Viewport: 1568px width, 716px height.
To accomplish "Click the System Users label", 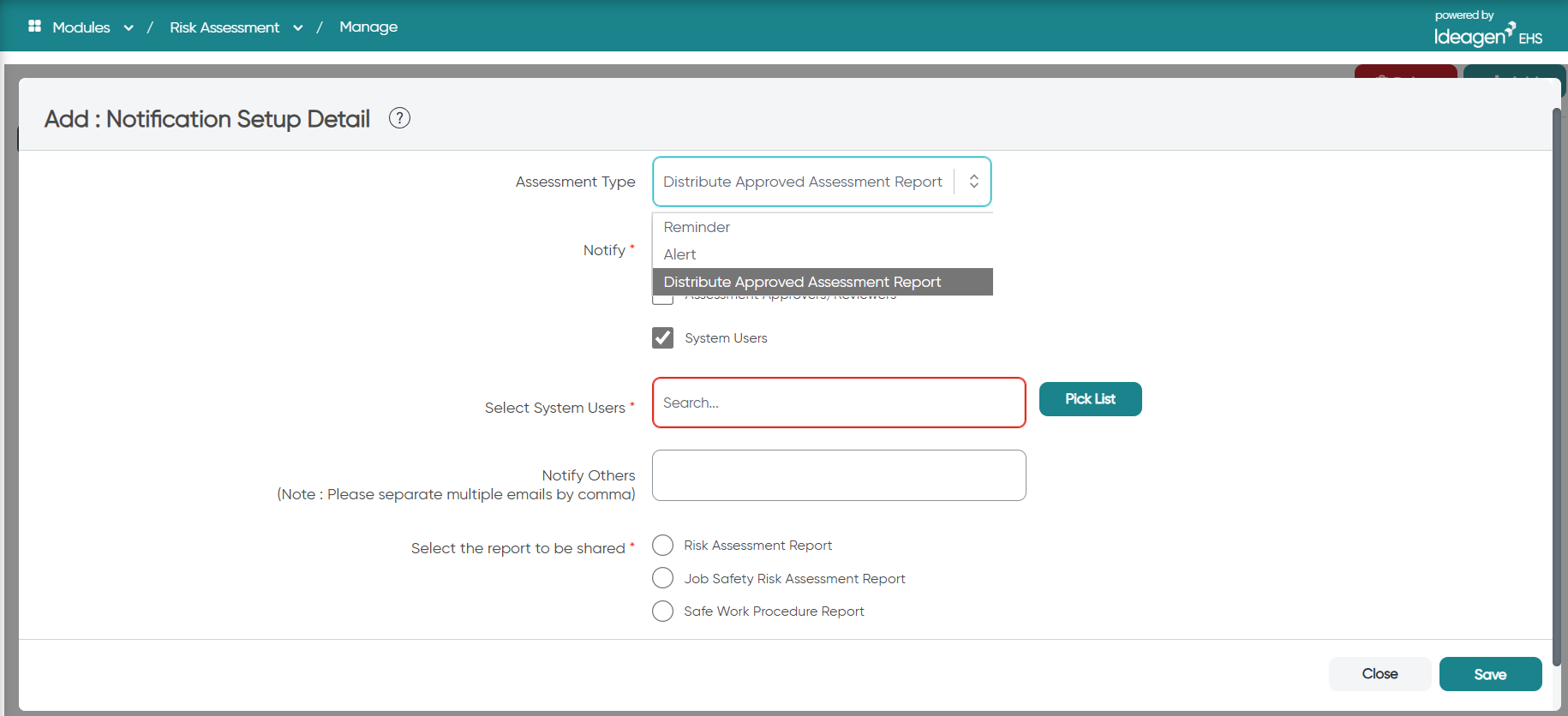I will [726, 338].
